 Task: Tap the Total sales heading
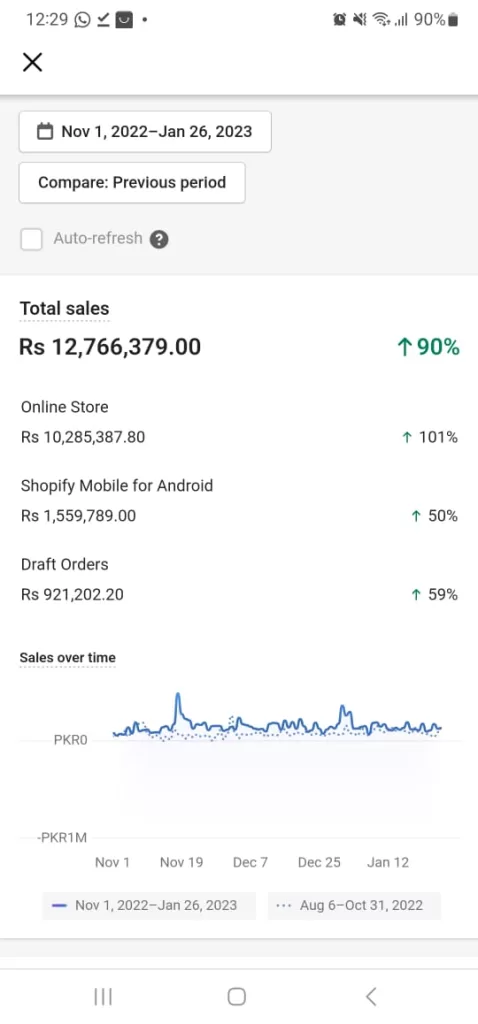pos(65,308)
